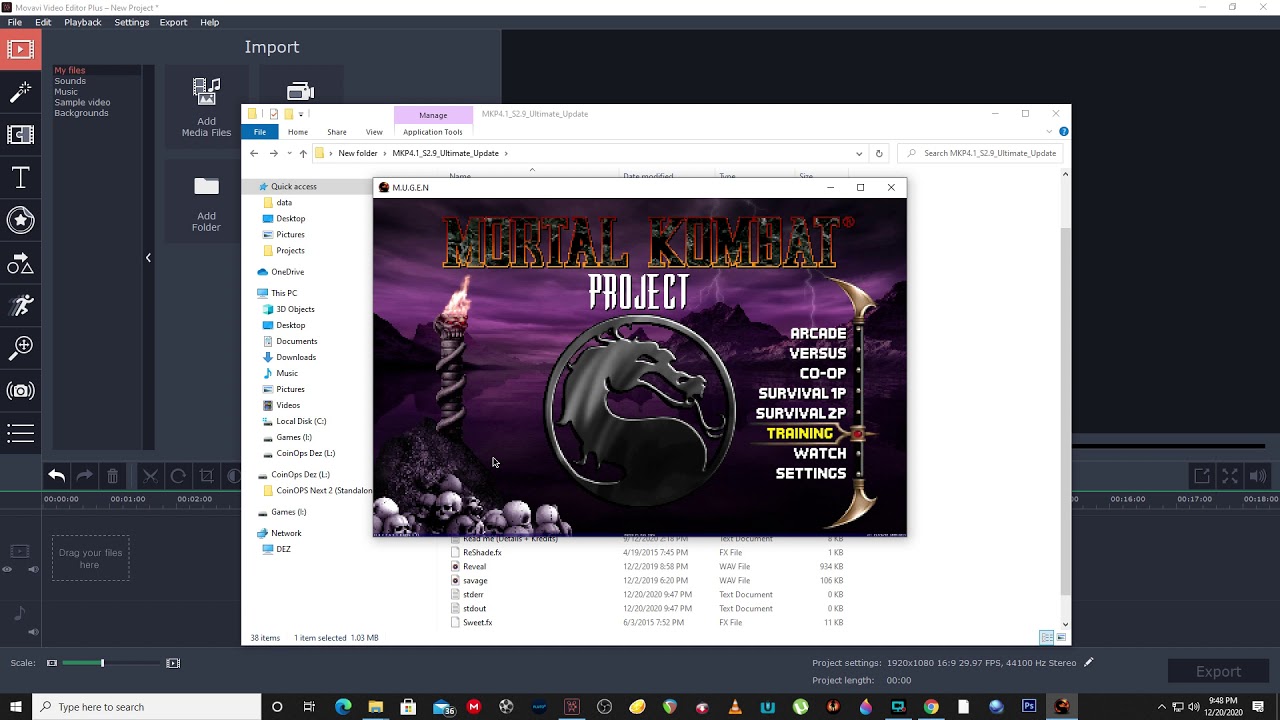Open address bar history dropdown in Explorer
Screen dimensions: 1280x720
pos(858,153)
